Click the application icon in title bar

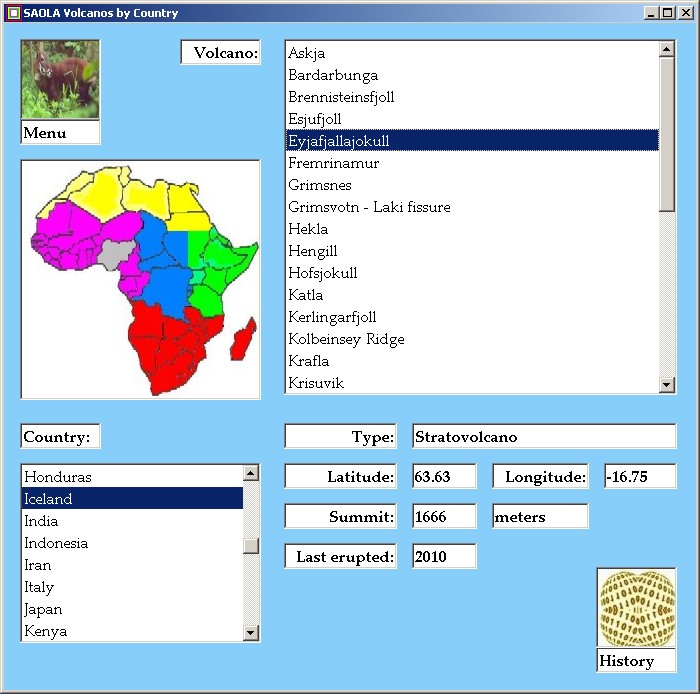coord(13,13)
